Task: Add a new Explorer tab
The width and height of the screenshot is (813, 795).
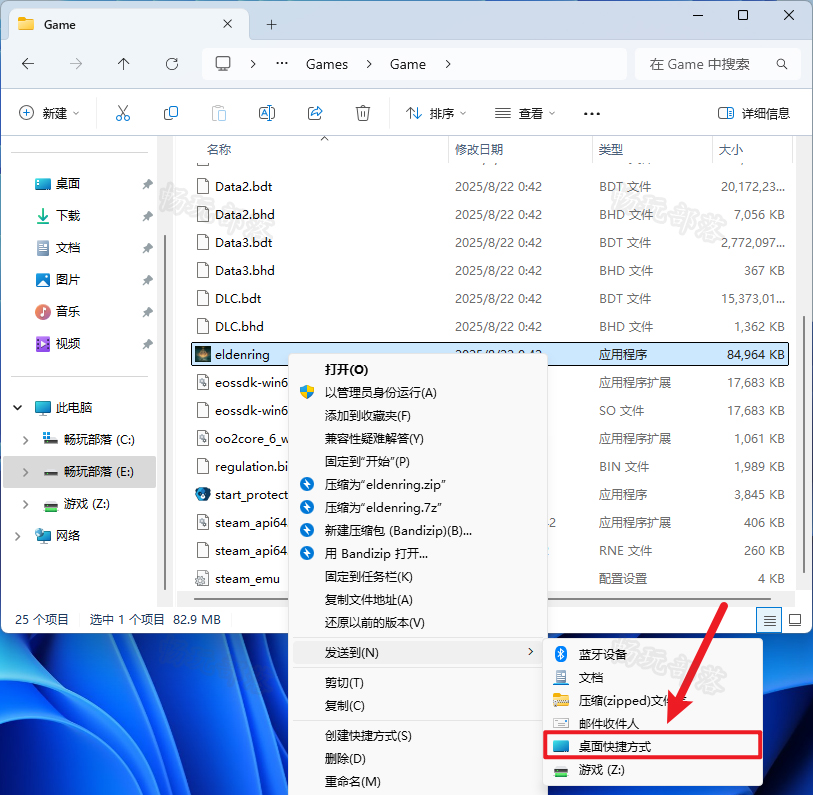Action: tap(271, 24)
